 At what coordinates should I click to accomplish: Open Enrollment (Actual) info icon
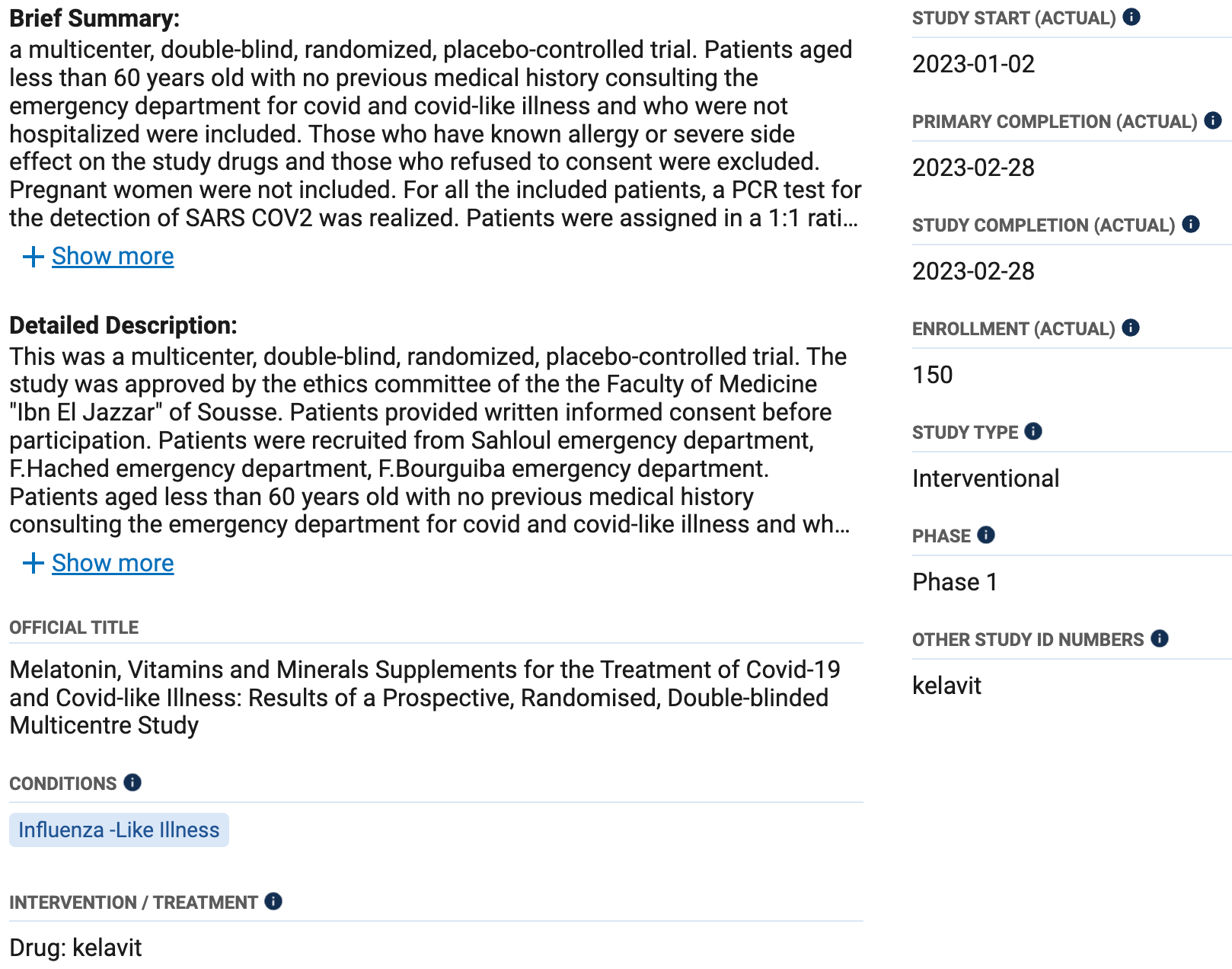click(x=1131, y=328)
